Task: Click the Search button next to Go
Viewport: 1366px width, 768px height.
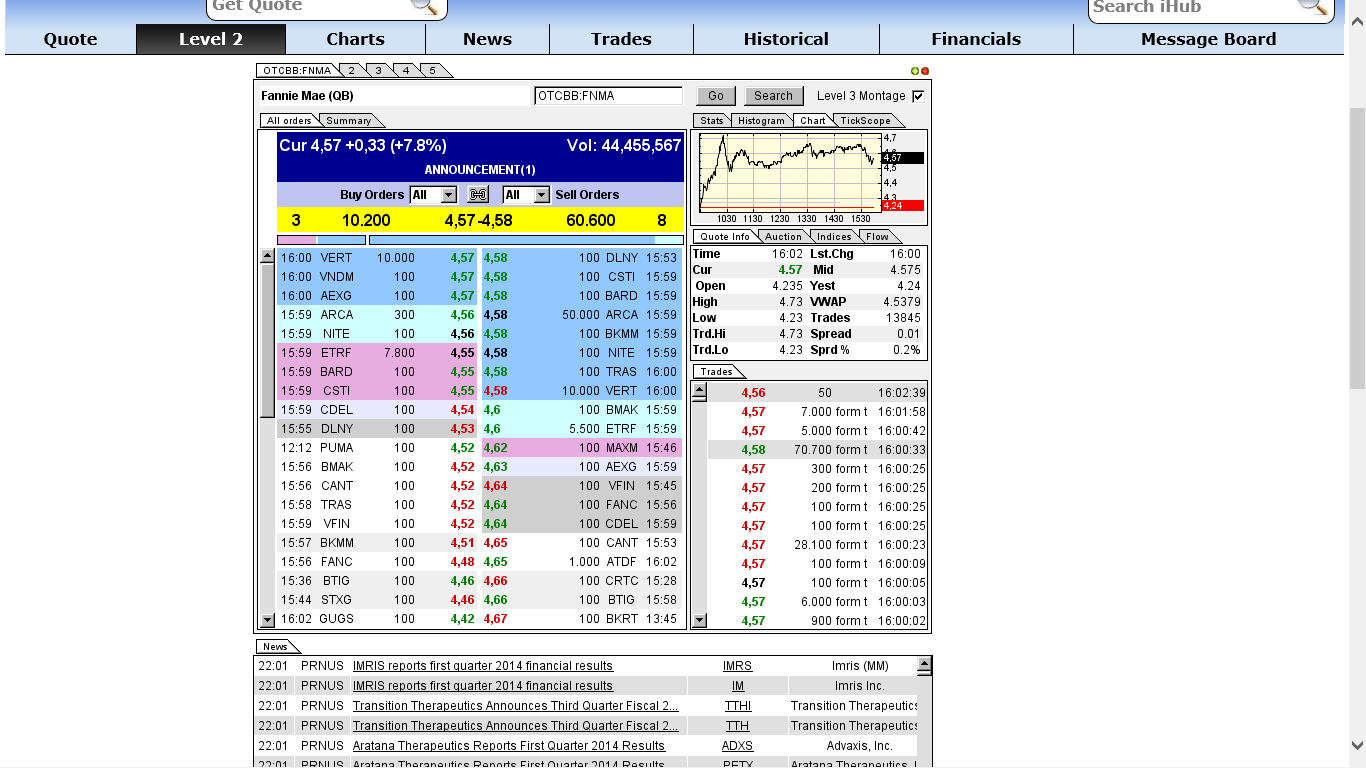Action: tap(773, 95)
